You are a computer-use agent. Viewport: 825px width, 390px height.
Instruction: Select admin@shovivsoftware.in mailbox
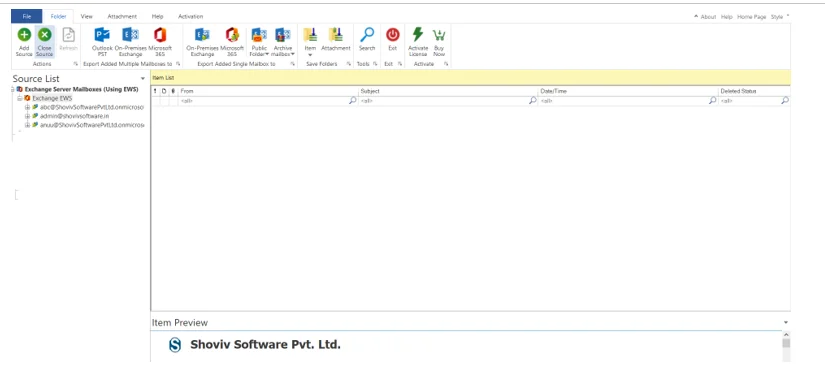75,116
